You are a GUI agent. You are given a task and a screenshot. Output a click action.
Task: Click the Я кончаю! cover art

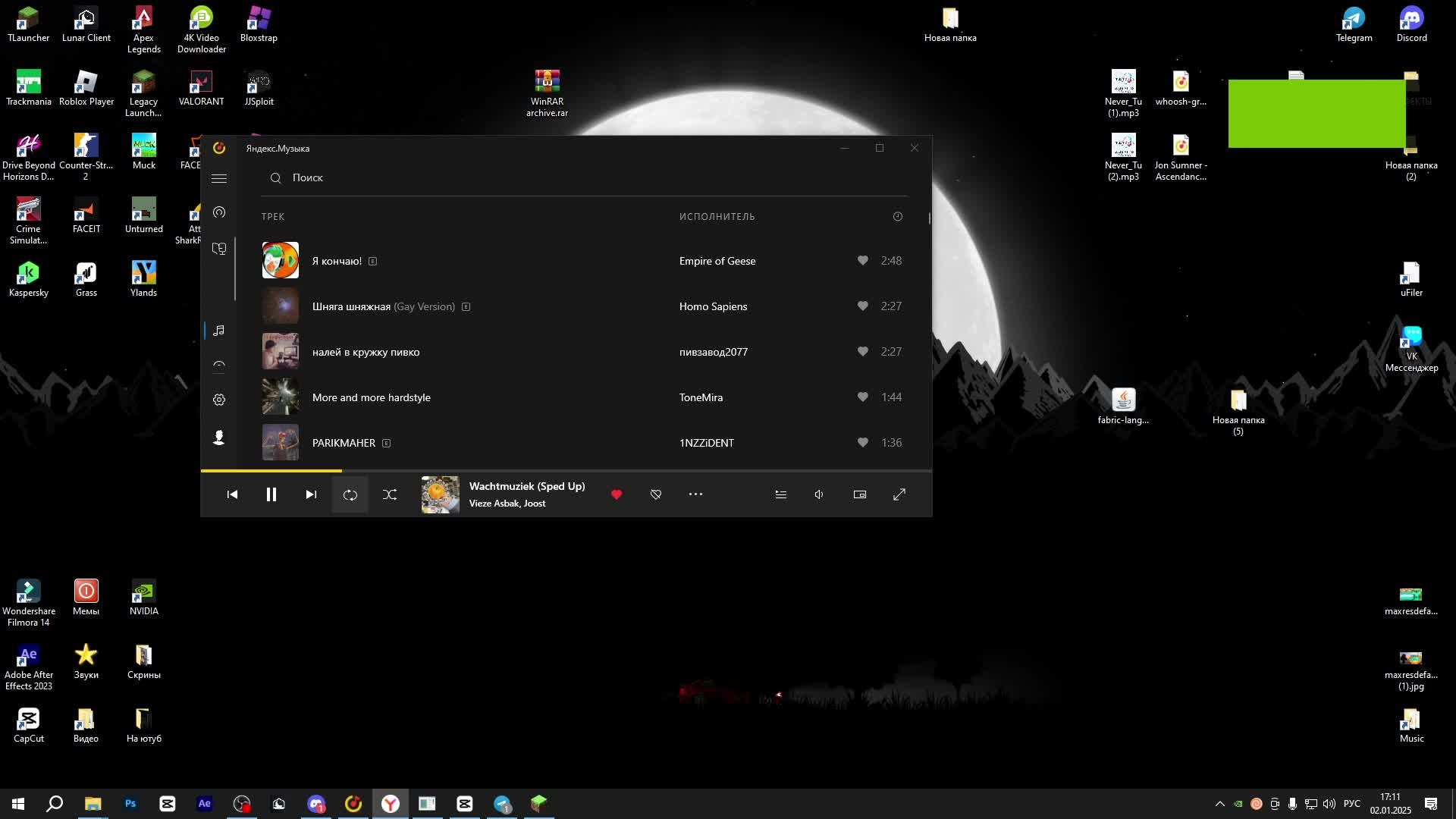(281, 260)
